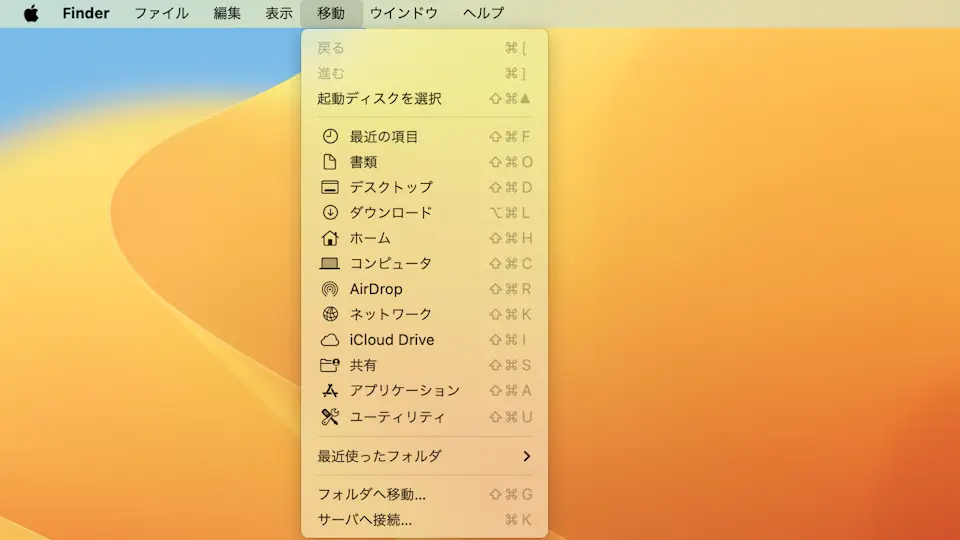Open the 表示 menu in menu bar
This screenshot has height=540, width=960.
pos(279,14)
